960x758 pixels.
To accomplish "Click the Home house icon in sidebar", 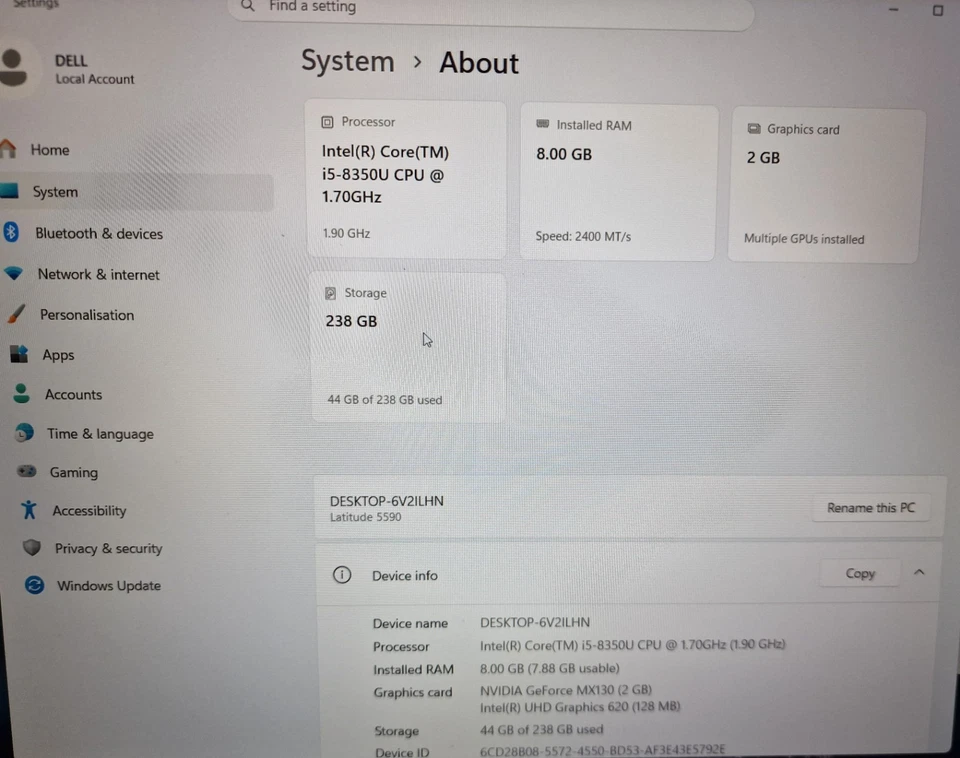I will point(7,149).
